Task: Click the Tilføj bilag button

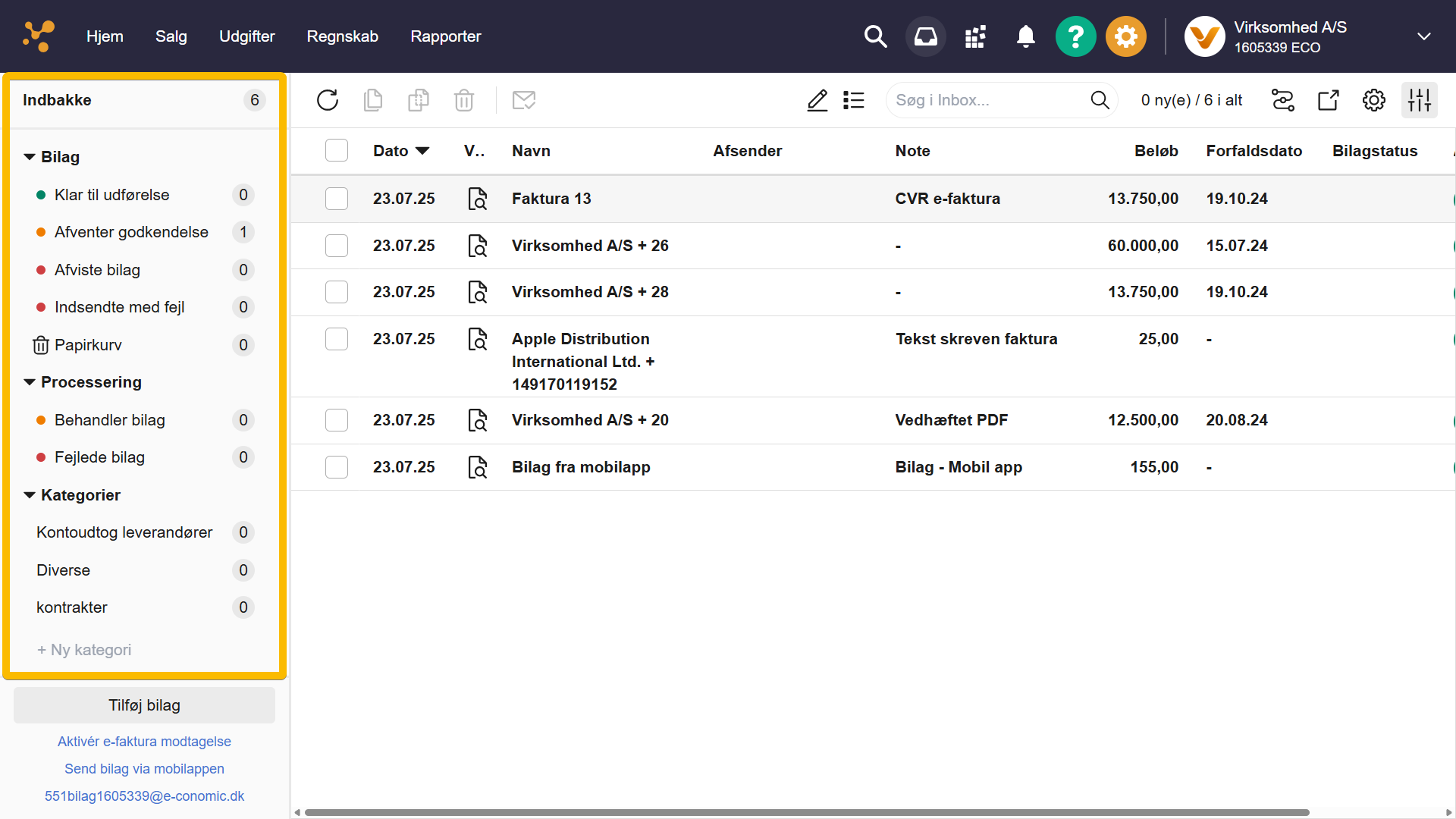Action: [144, 705]
